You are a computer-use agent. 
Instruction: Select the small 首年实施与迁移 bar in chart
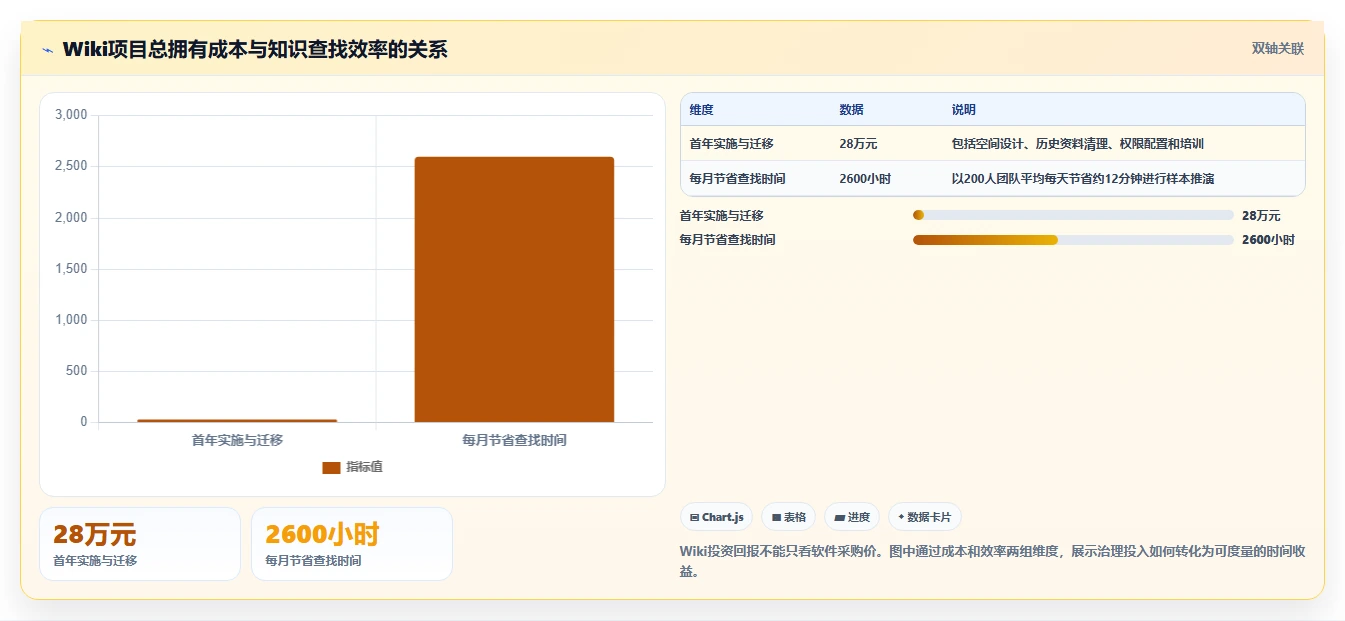[x=237, y=420]
